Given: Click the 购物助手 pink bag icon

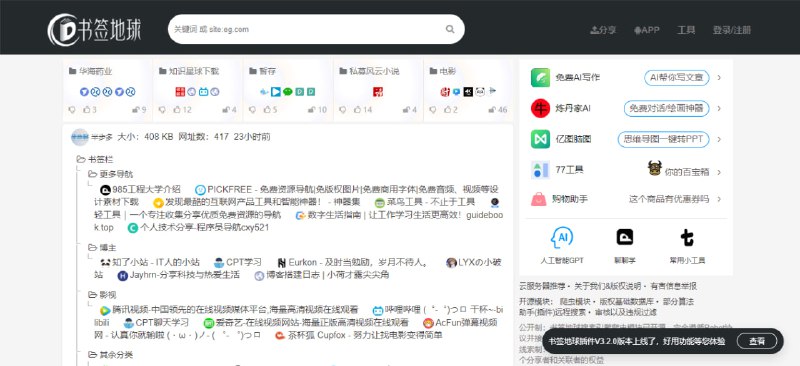Looking at the screenshot, I should point(539,199).
